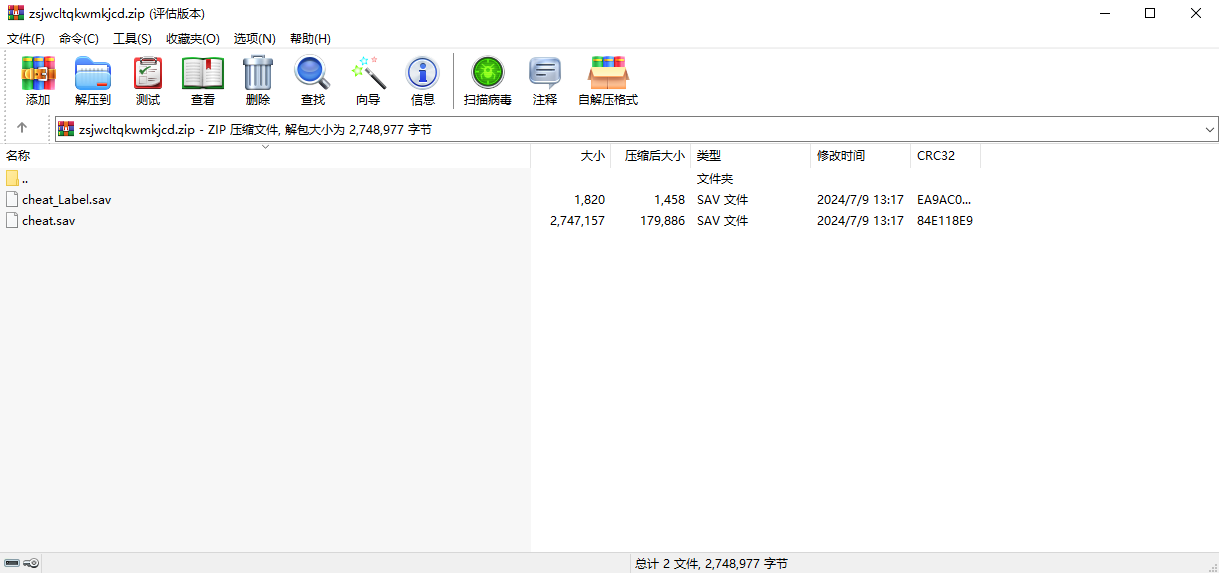
Task: Click the 解压到 (Extract to) icon
Action: pos(93,74)
